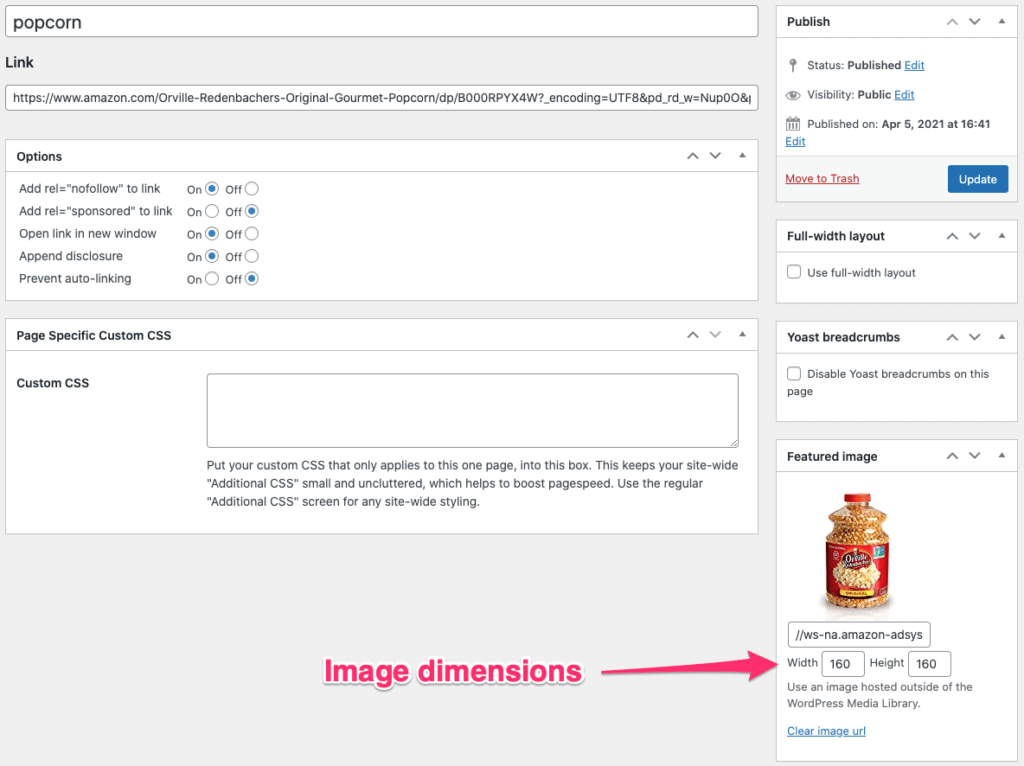Check Use full-width layout
The image size is (1024, 766).
793,272
